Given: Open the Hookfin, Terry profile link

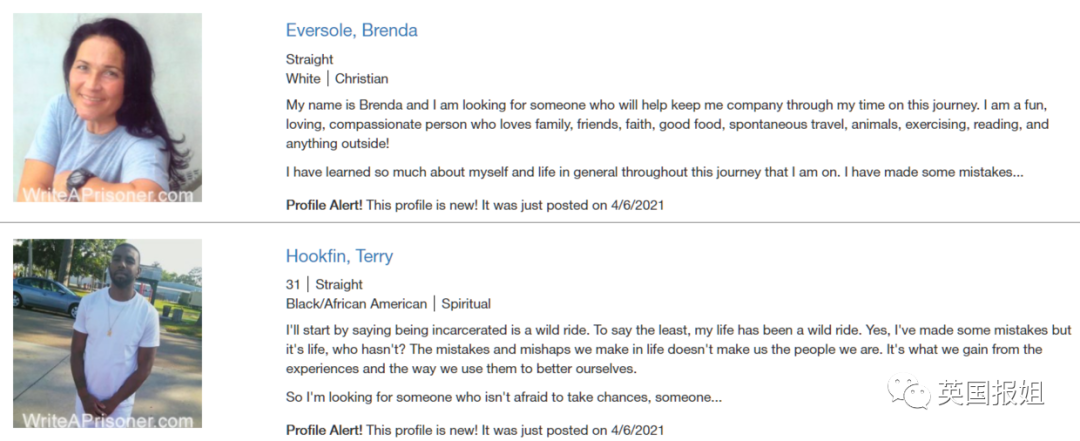Looking at the screenshot, I should 340,256.
